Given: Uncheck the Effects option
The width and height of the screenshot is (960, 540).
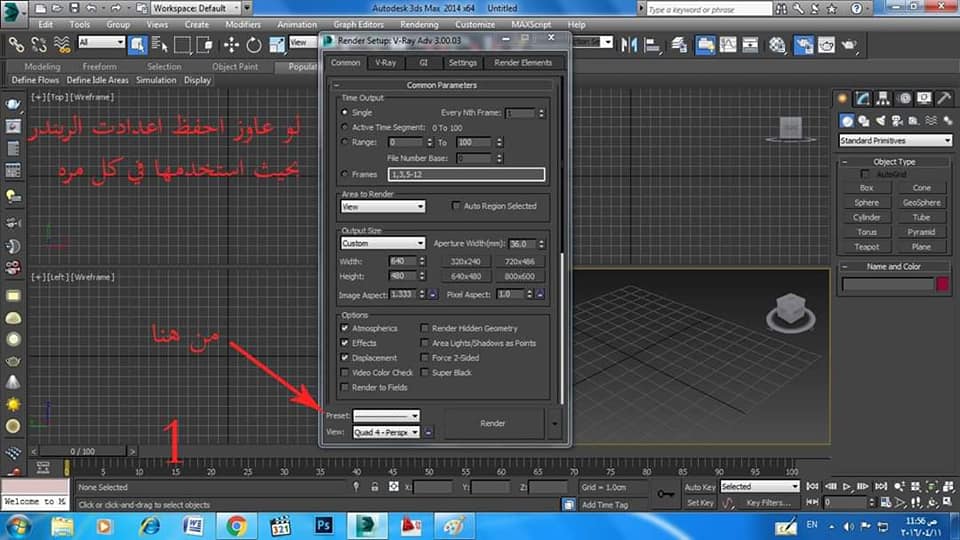Looking at the screenshot, I should 345,343.
